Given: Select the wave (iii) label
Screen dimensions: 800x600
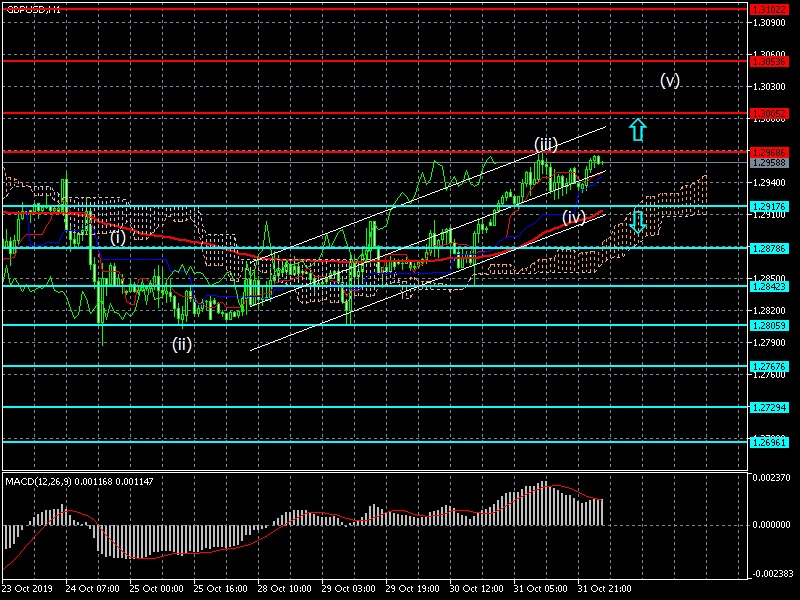Looking at the screenshot, I should click(545, 143).
